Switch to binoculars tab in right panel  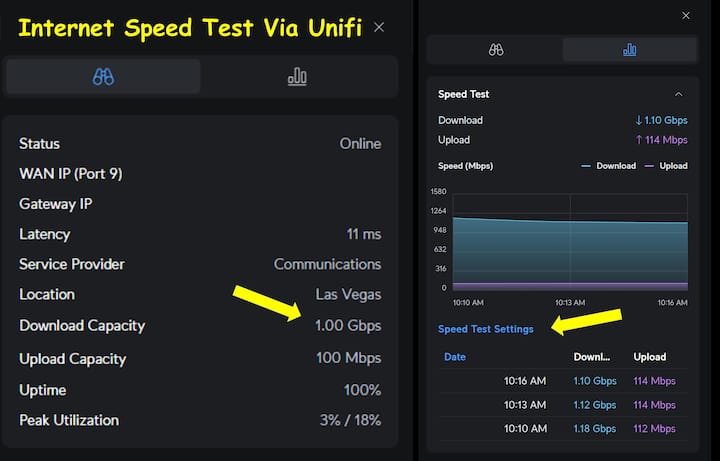pos(496,49)
